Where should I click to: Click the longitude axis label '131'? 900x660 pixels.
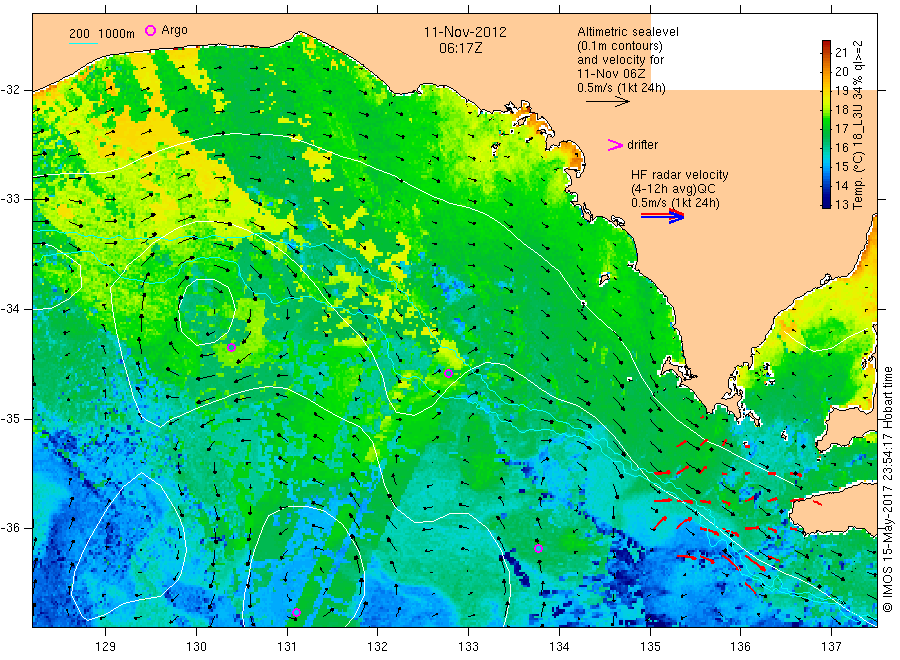(287, 646)
